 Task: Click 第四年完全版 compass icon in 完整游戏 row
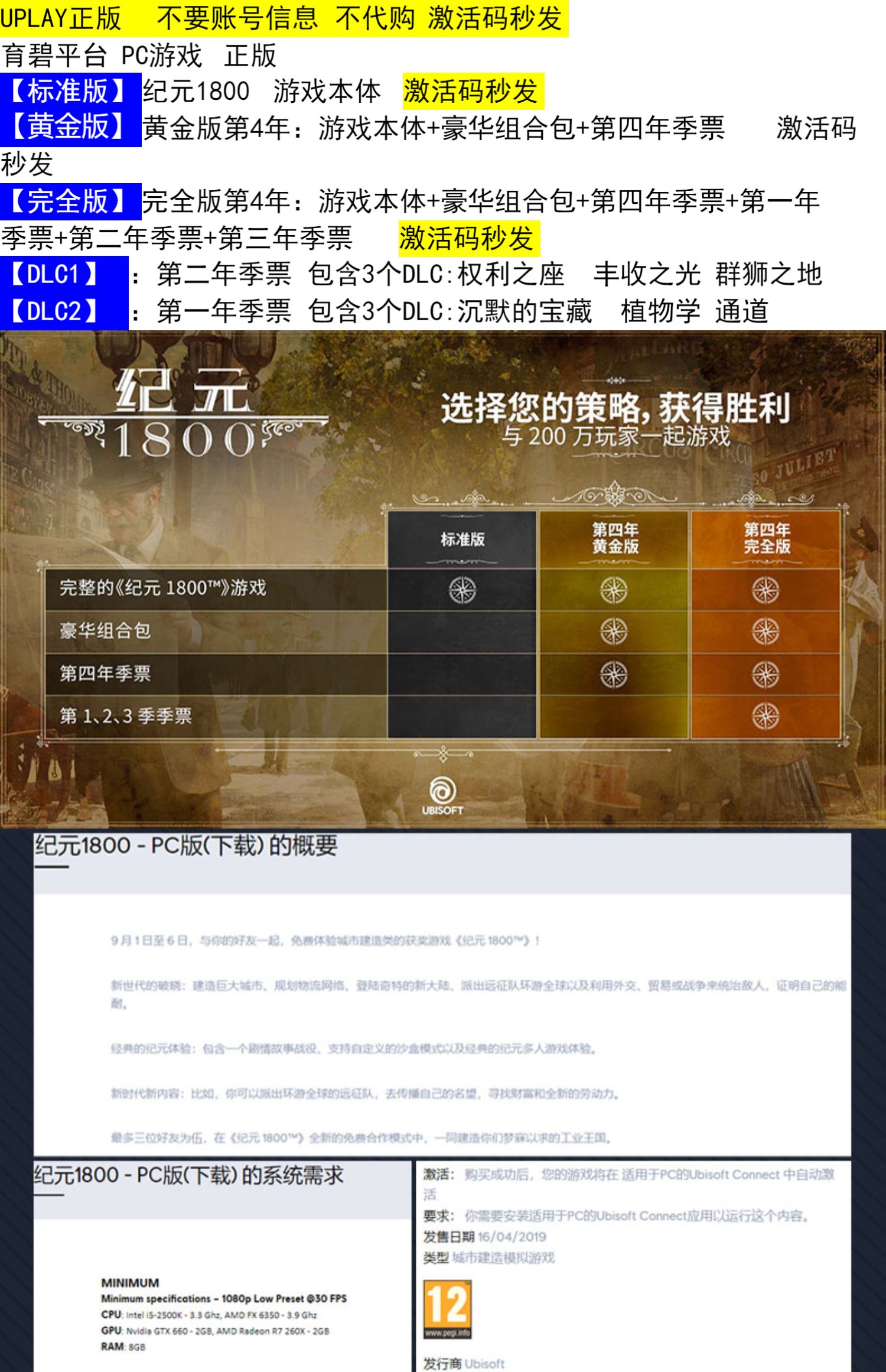[766, 590]
